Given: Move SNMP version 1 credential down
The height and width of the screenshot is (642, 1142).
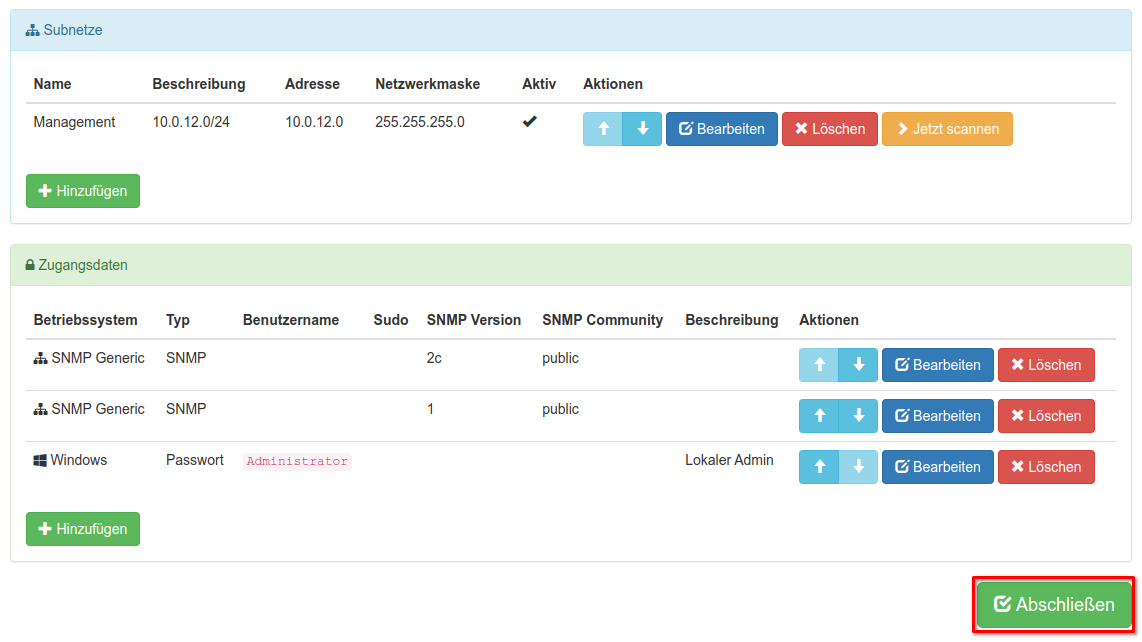Looking at the screenshot, I should click(x=858, y=416).
